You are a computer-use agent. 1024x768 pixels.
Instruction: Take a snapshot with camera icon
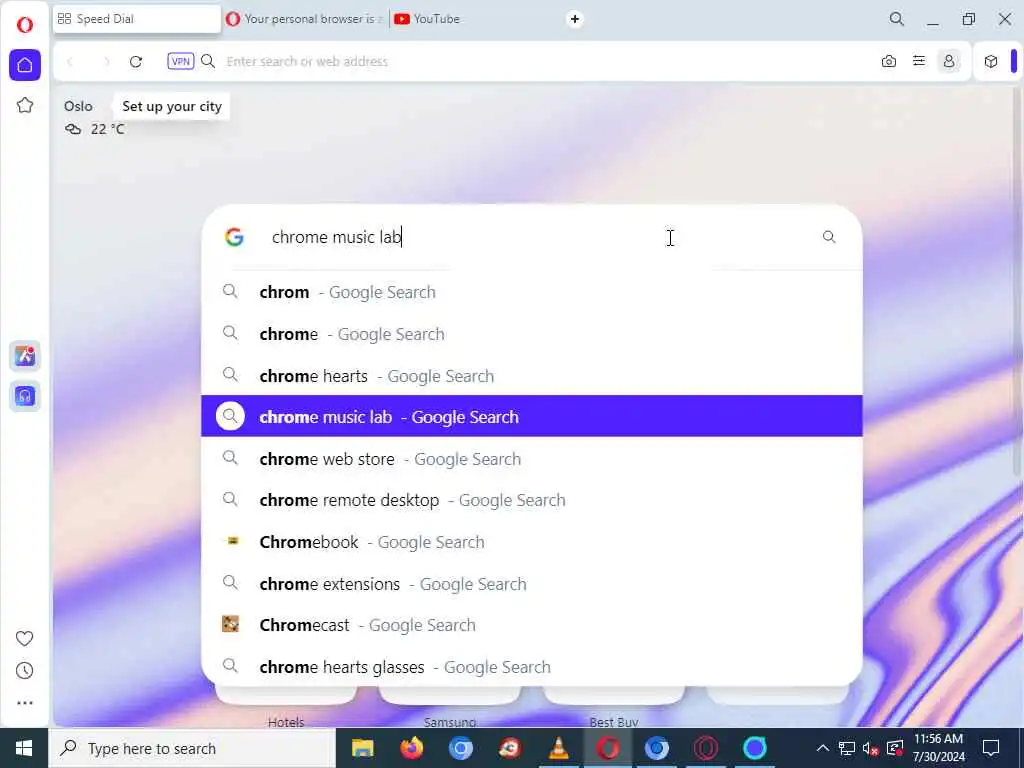tap(889, 61)
